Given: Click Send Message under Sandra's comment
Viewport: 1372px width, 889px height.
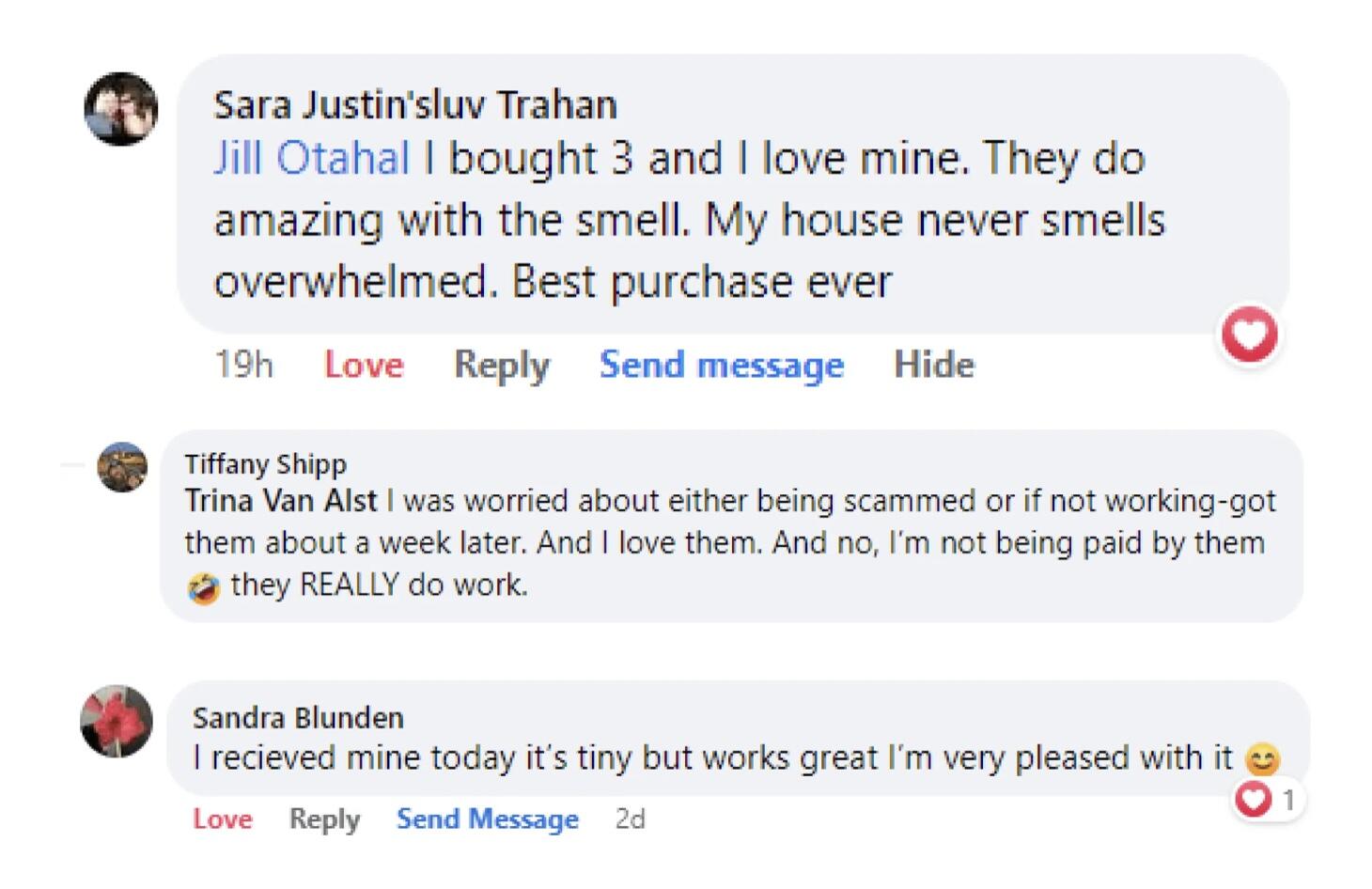Looking at the screenshot, I should 487,819.
